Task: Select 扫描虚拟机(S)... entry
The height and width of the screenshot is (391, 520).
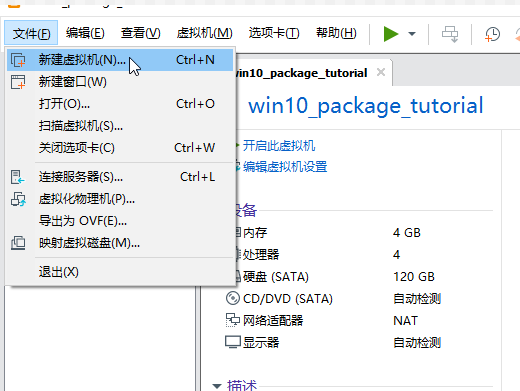Action: [120, 126]
